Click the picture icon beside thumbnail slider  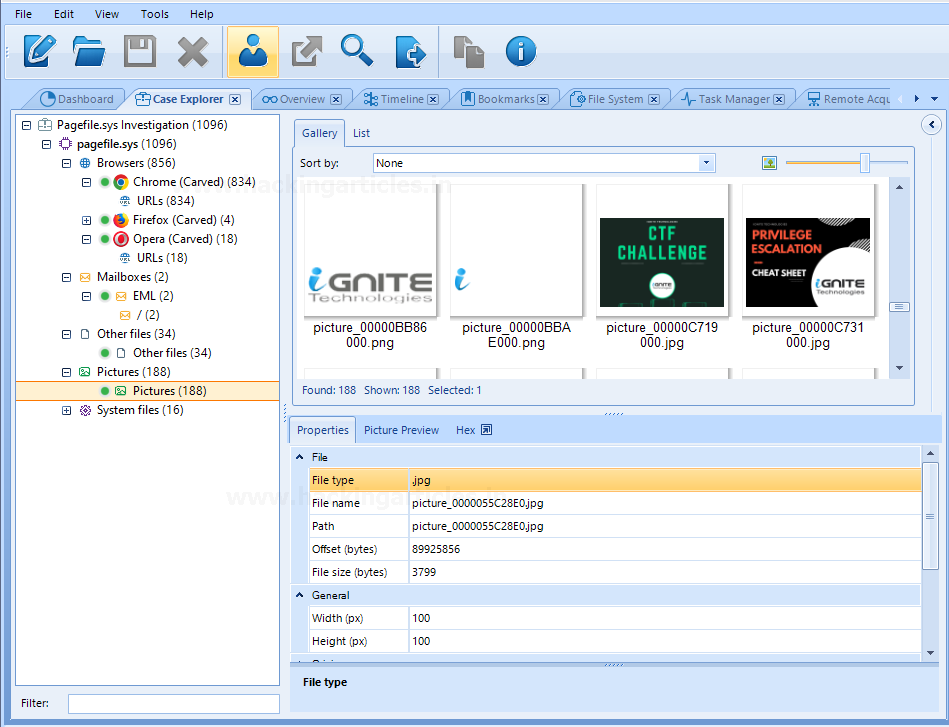click(x=769, y=163)
